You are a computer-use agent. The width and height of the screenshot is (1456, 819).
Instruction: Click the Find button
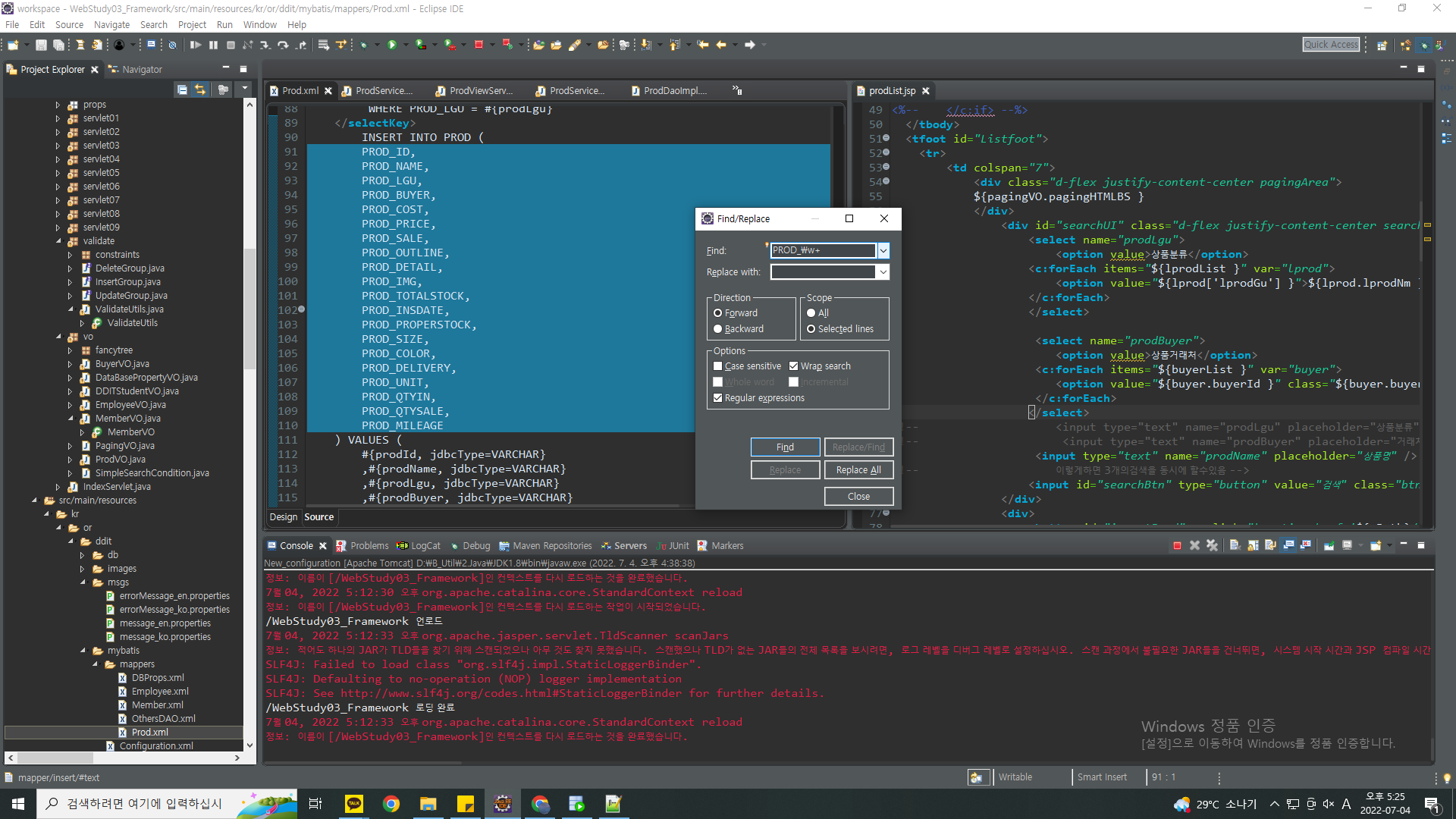click(x=785, y=447)
